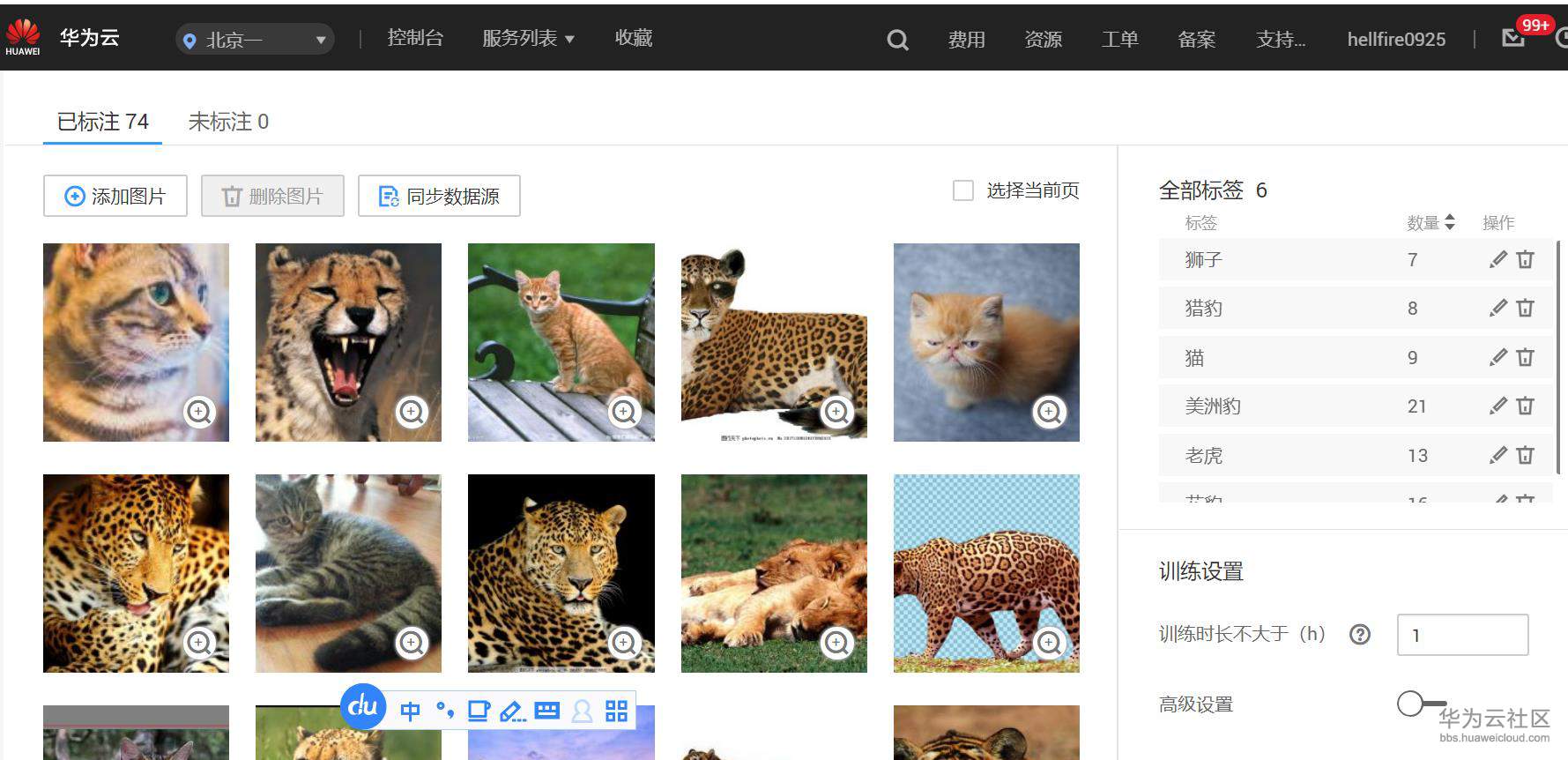This screenshot has width=1568, height=760.
Task: Enlarge the leopard on black background image
Action: pos(624,643)
